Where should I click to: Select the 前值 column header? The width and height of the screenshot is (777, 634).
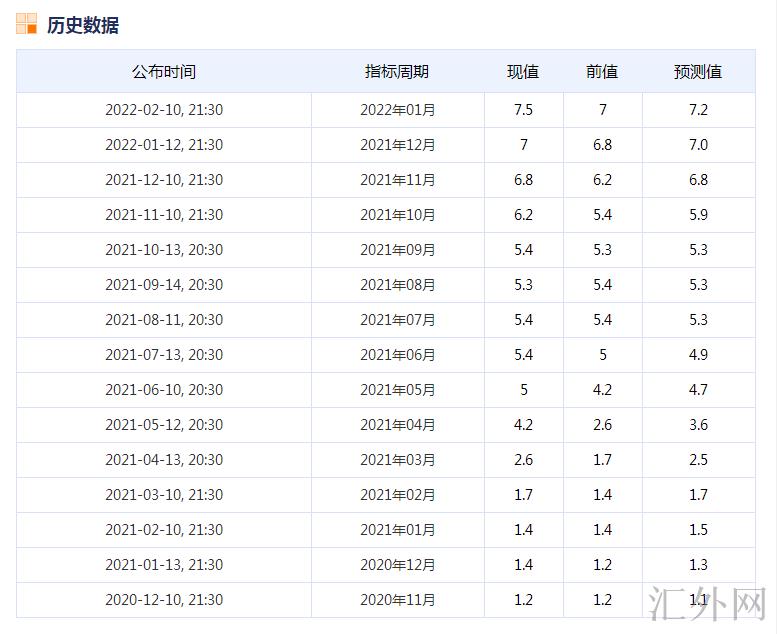pyautogui.click(x=602, y=72)
